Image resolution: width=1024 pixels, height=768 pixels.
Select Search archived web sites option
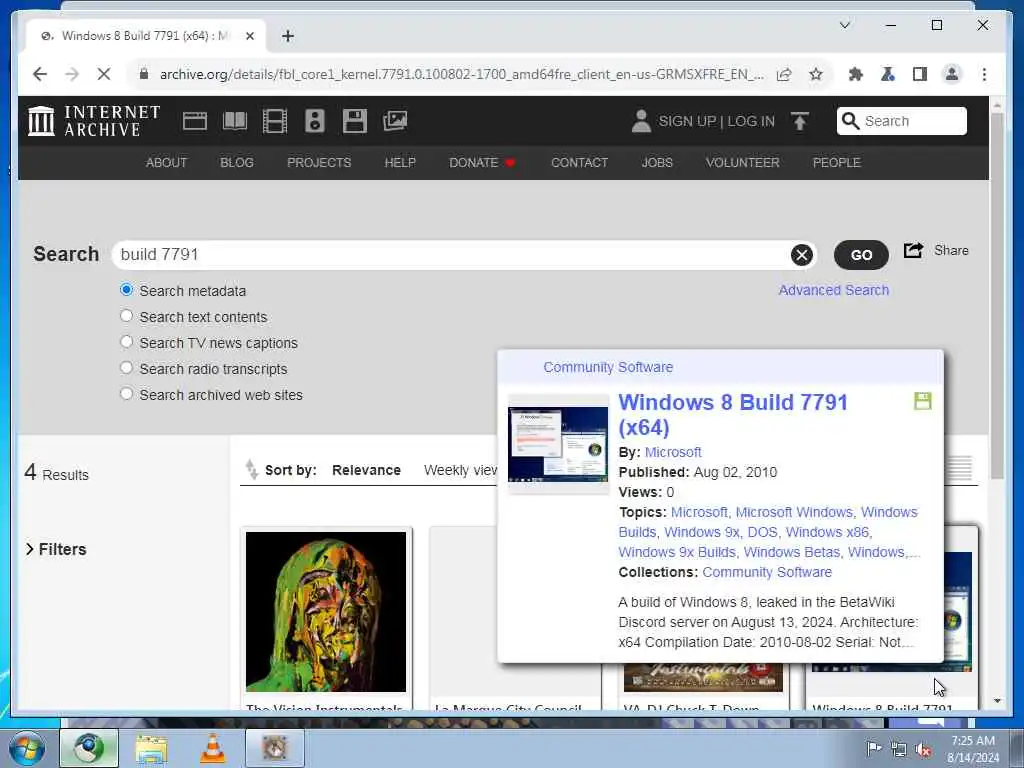[x=127, y=394]
